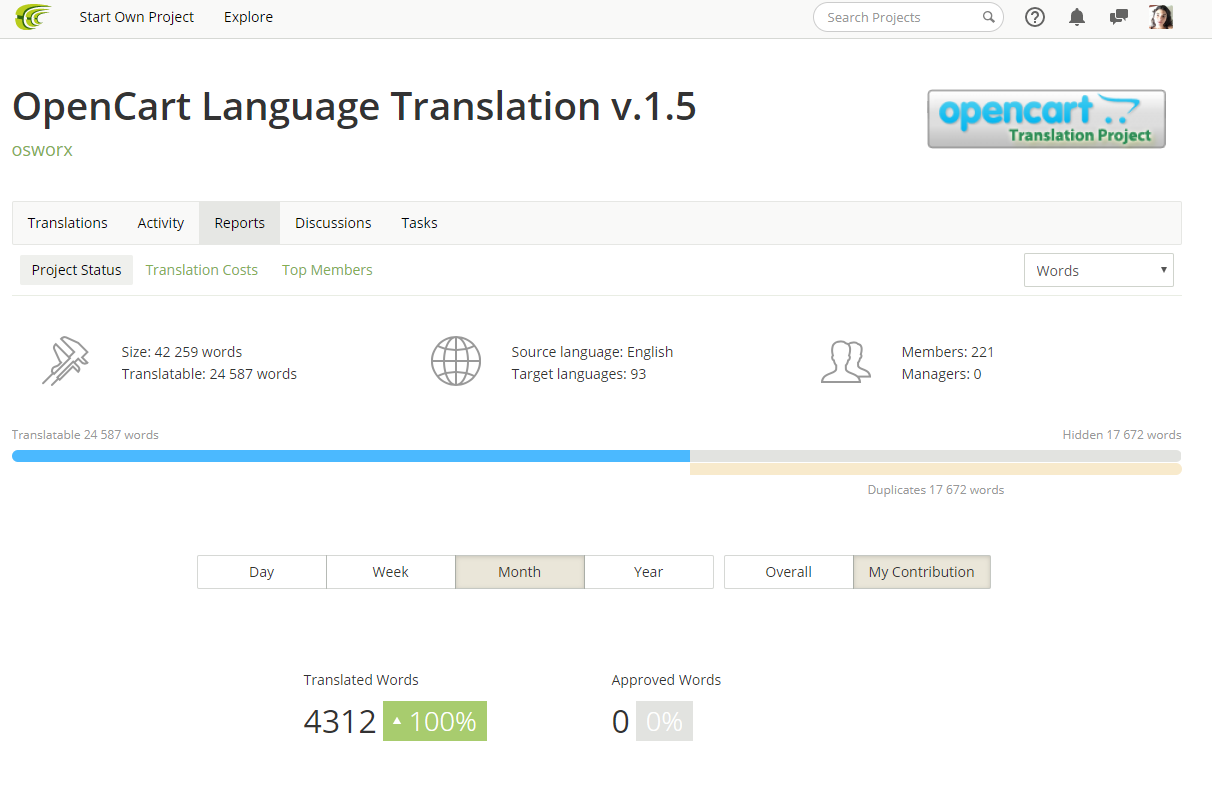The image size is (1212, 800).
Task: Click the 'Managers: 0' text
Action: pyautogui.click(x=941, y=374)
